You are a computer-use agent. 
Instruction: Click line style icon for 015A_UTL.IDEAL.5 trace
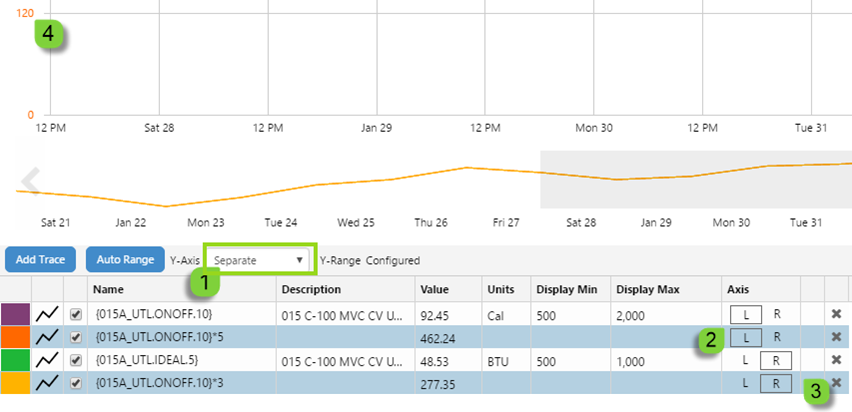[46, 360]
